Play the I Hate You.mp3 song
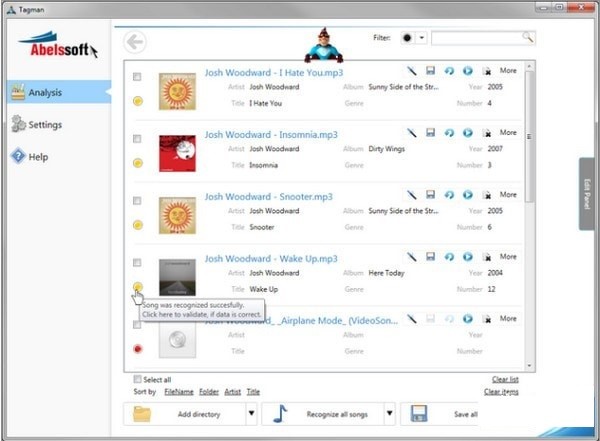This screenshot has height=441, width=600. [468, 71]
